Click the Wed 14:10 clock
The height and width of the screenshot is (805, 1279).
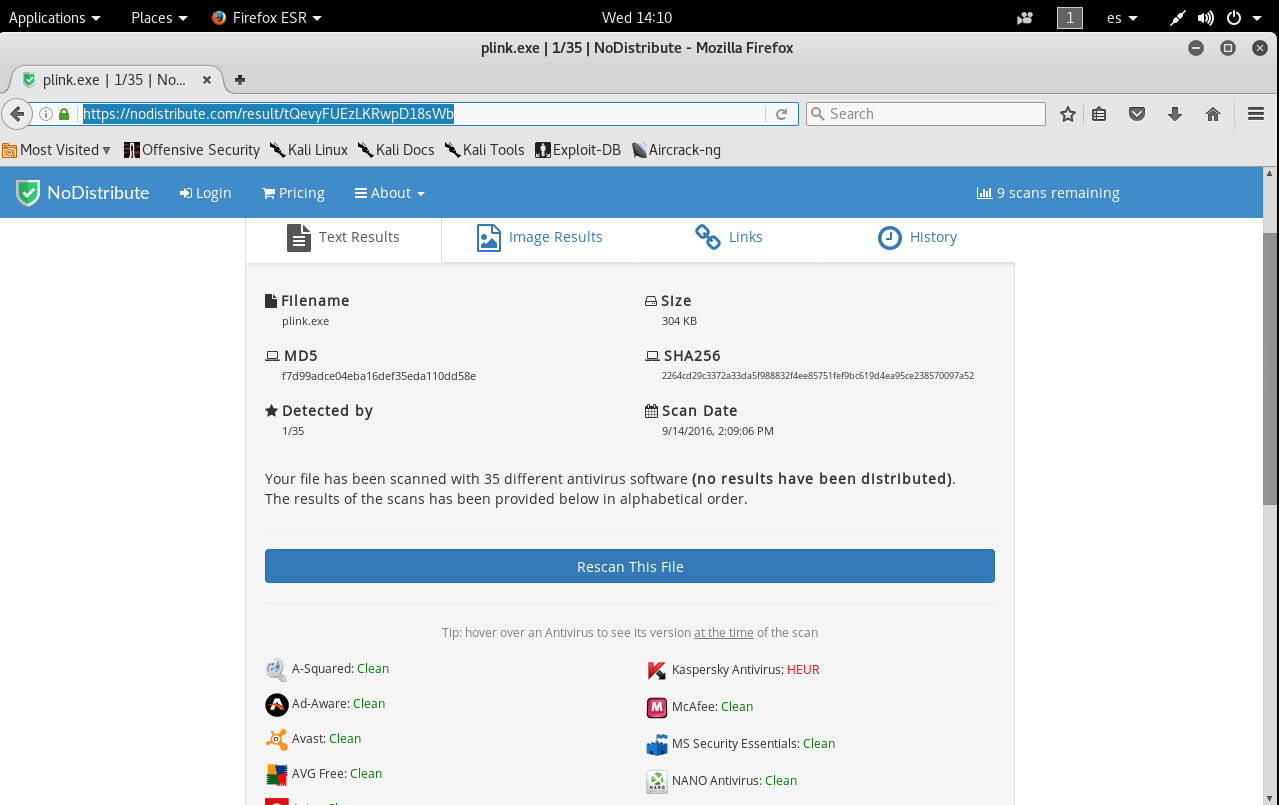click(x=637, y=18)
